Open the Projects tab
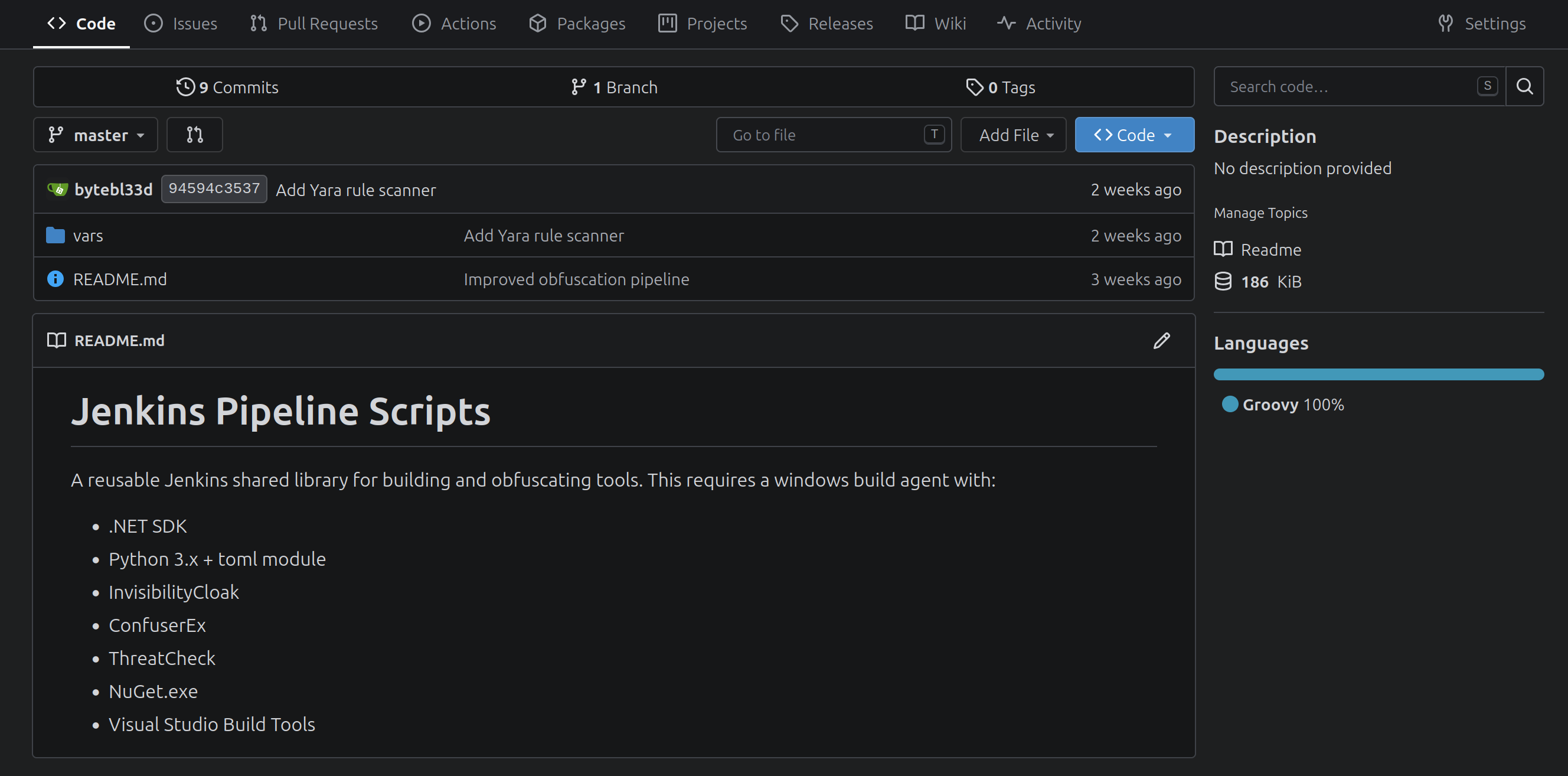1568x776 pixels. pos(702,24)
